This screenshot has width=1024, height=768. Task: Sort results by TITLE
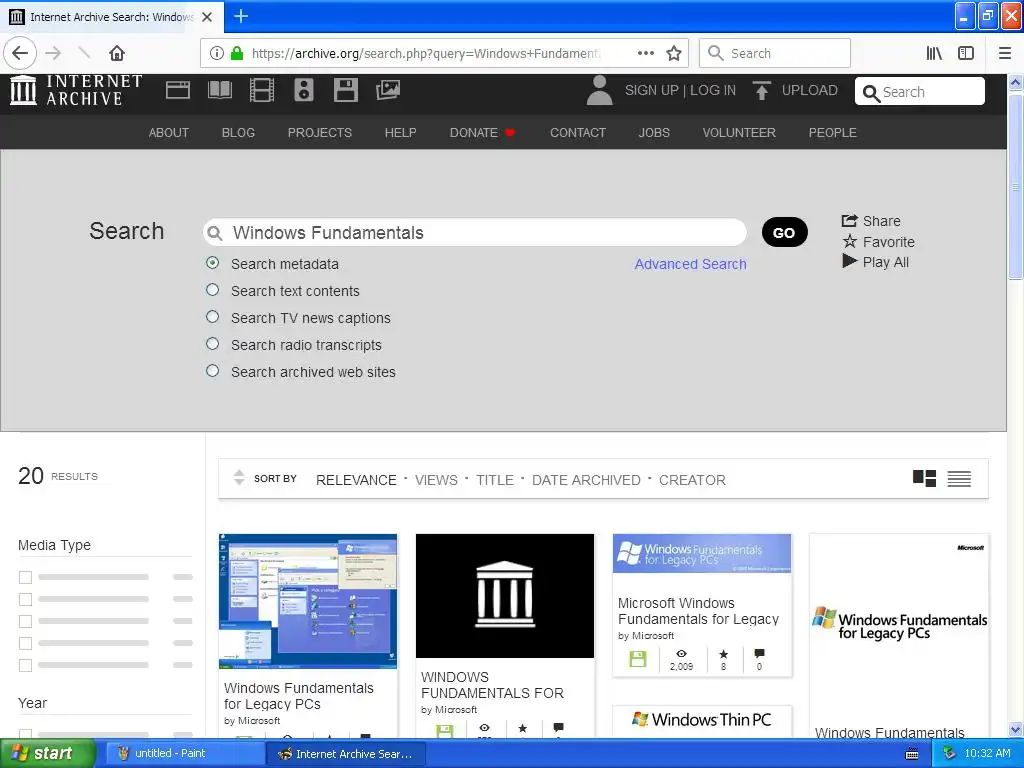tap(495, 480)
